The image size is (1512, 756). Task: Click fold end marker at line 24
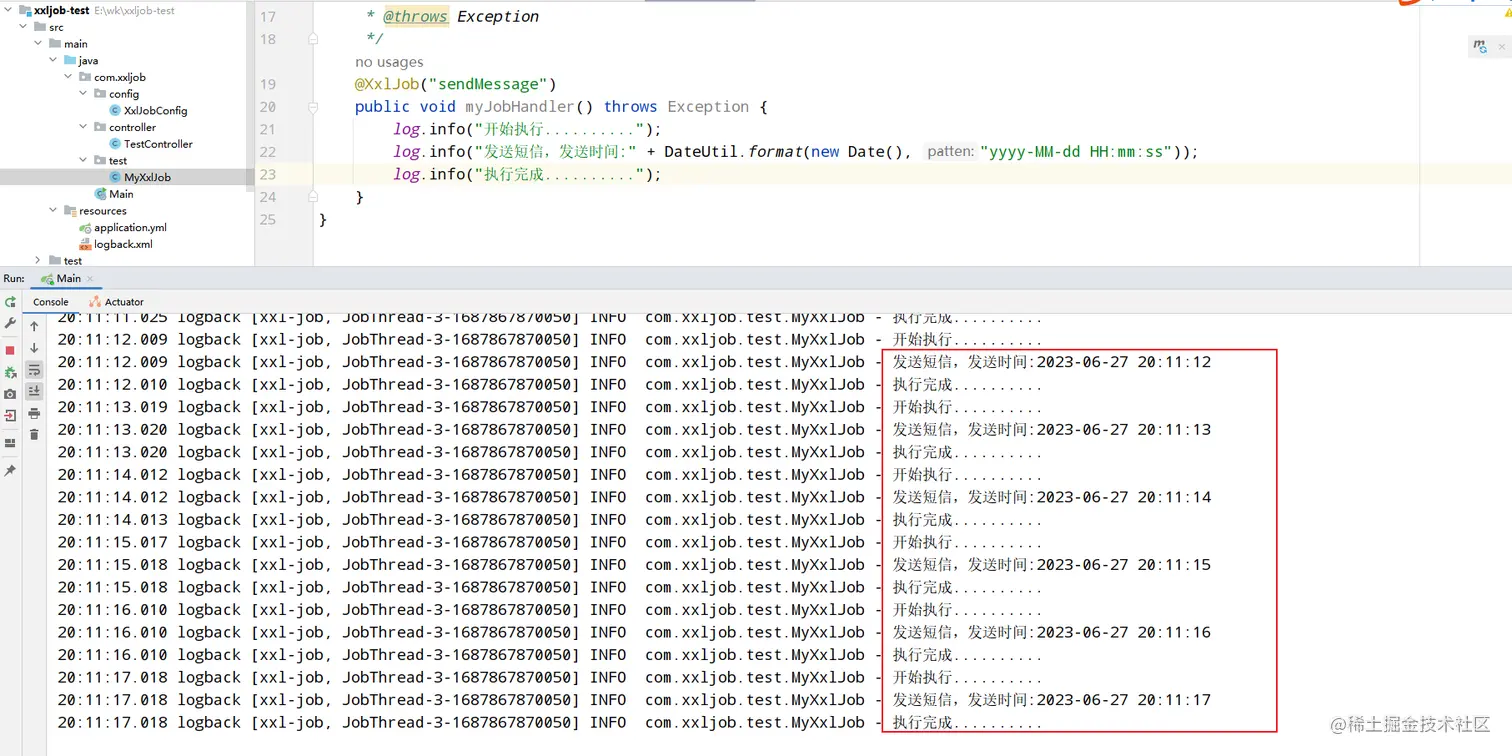click(313, 197)
